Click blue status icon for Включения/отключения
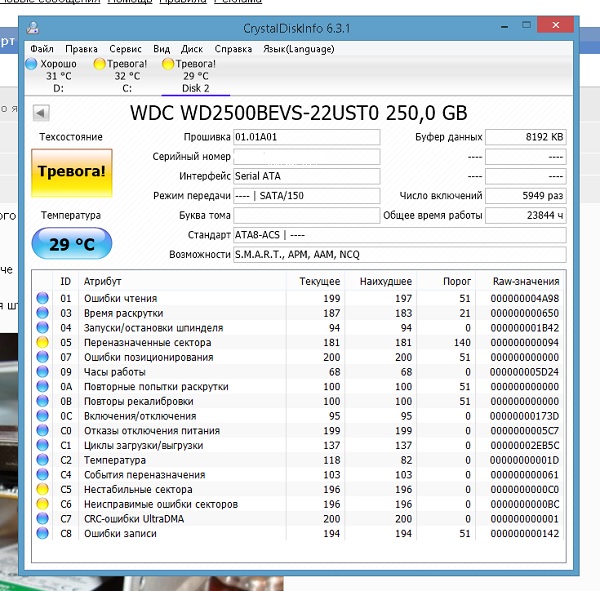The image size is (600, 591). pyautogui.click(x=42, y=416)
